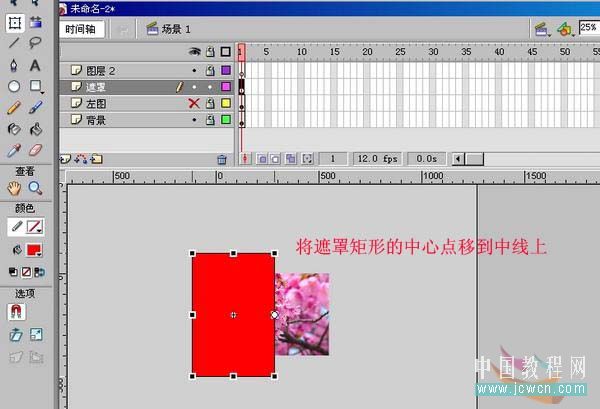The height and width of the screenshot is (409, 600).
Task: Select the 遮罩 layer
Action: pyautogui.click(x=147, y=87)
